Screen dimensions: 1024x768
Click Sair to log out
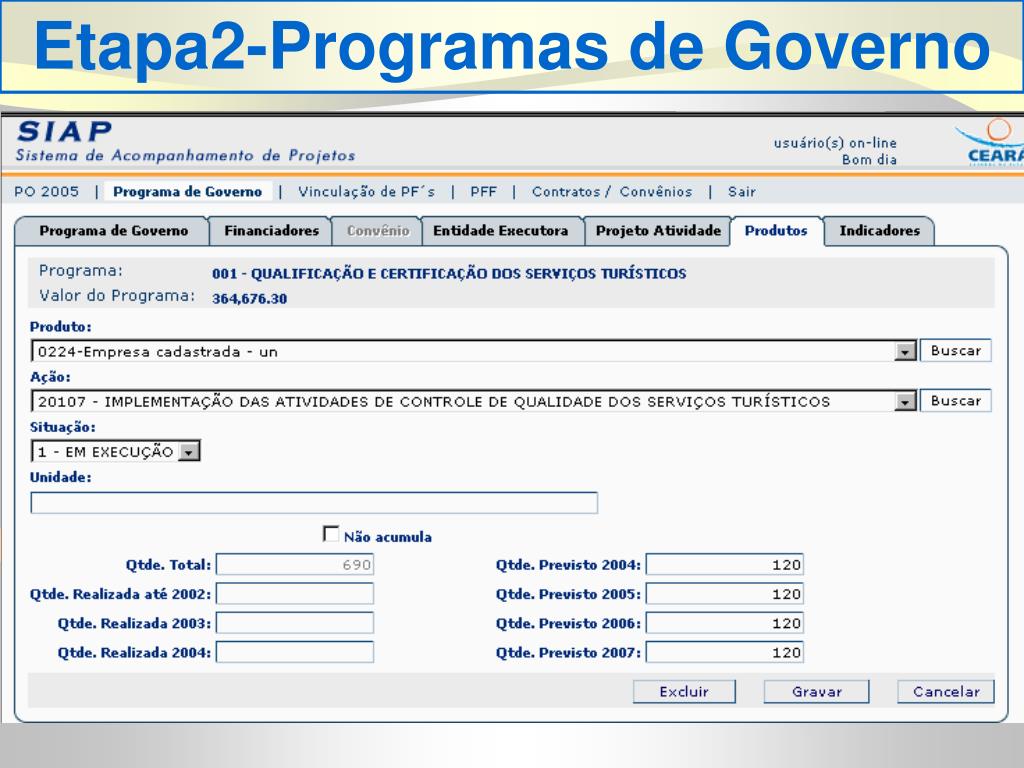pyautogui.click(x=742, y=191)
